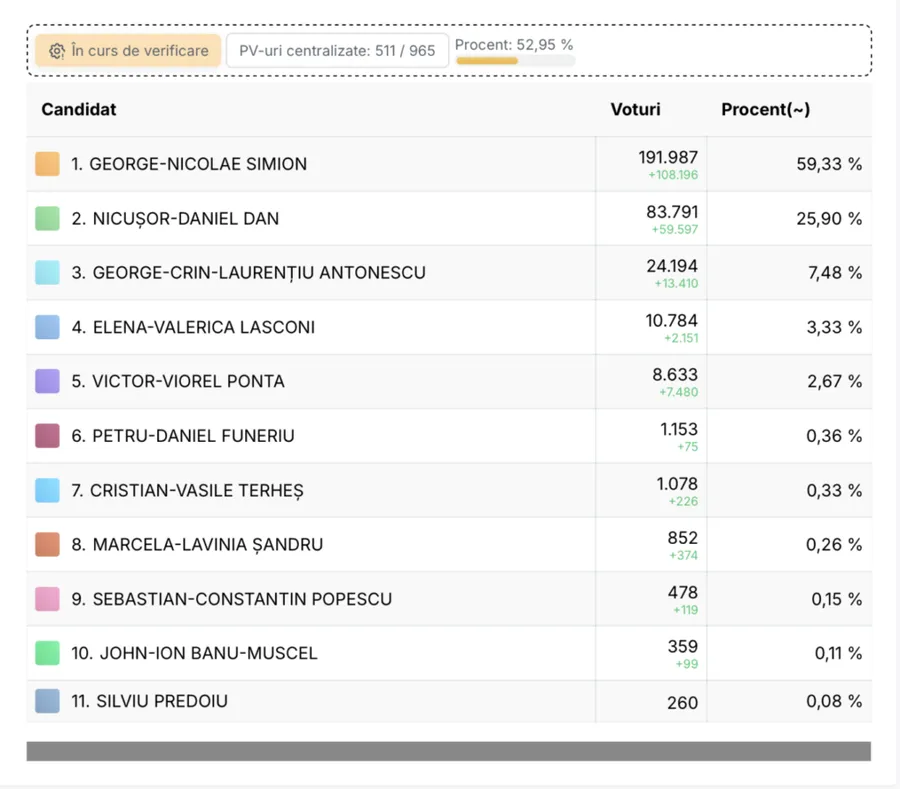Click the Procent(~) column header

point(765,109)
